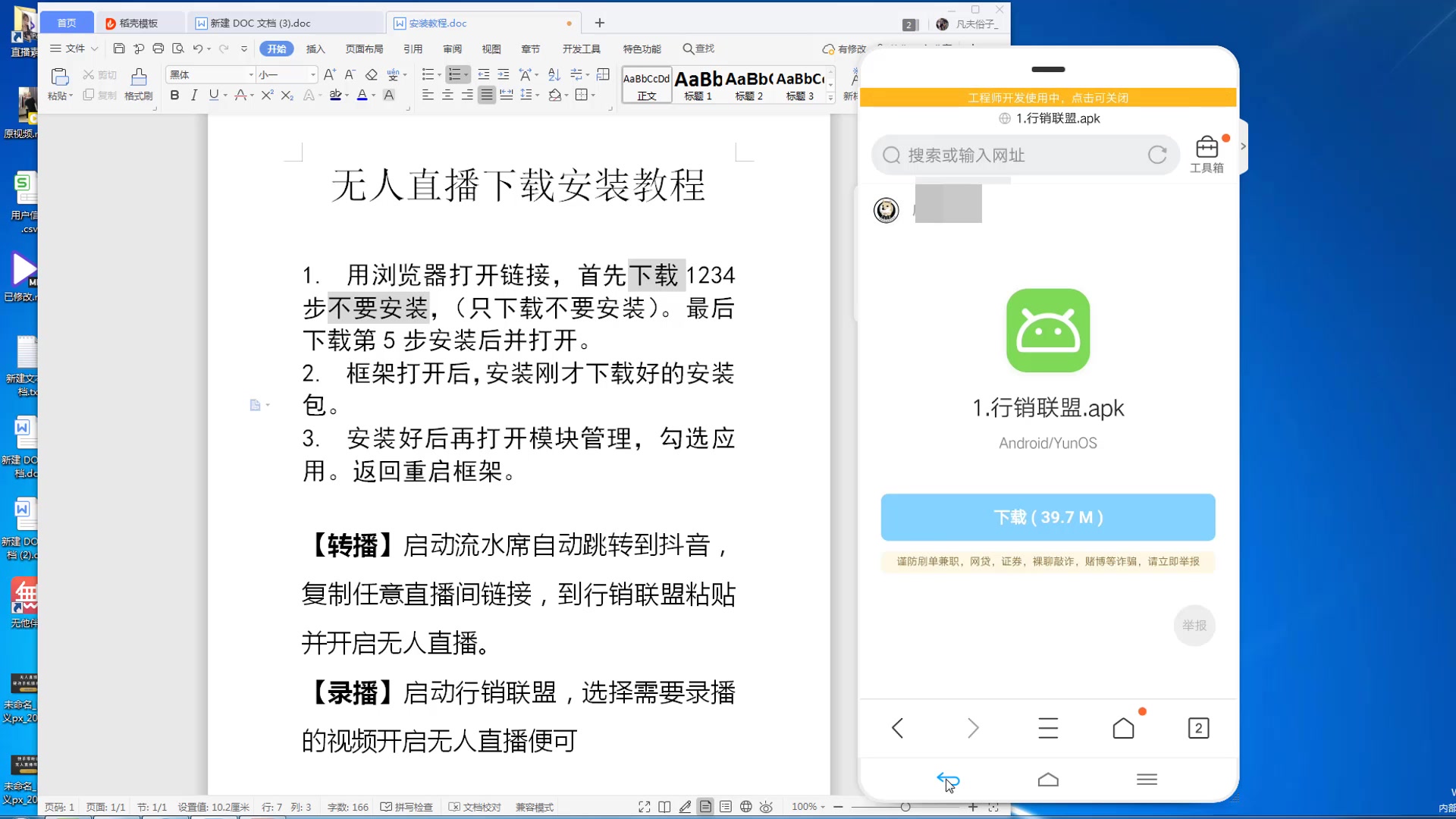Apply italic formatting

tap(194, 95)
